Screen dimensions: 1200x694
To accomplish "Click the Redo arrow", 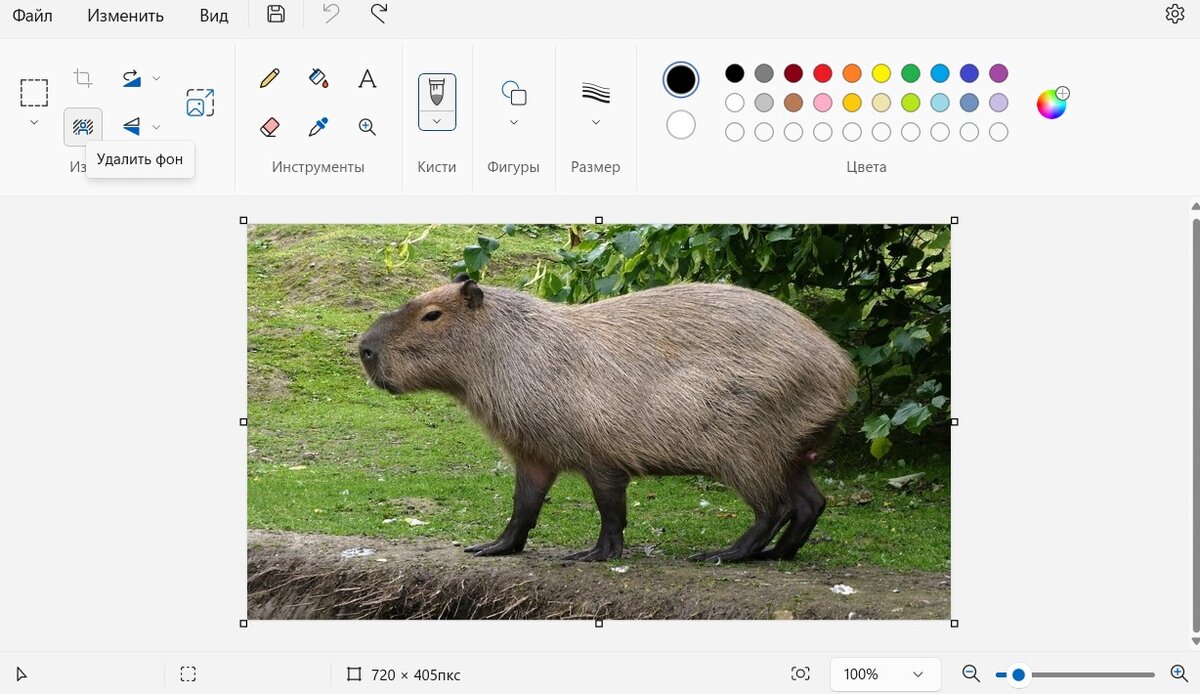I will click(x=378, y=14).
